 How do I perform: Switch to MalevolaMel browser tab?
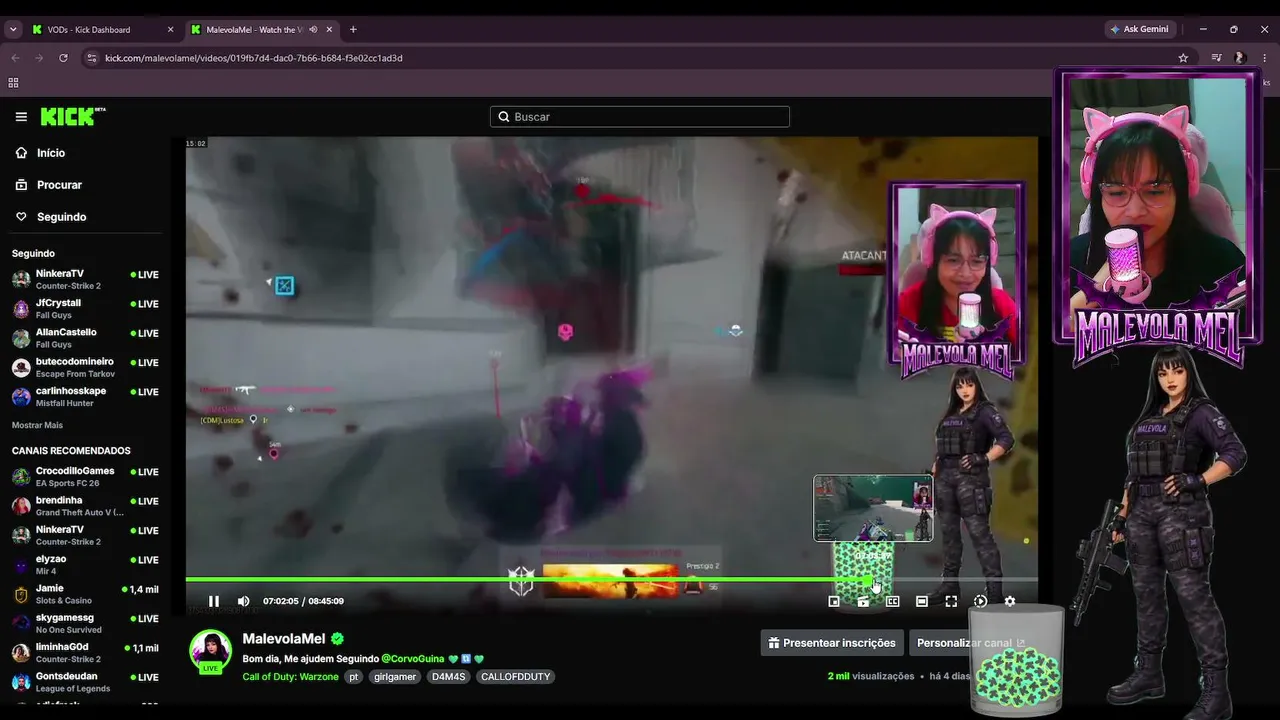tap(263, 30)
